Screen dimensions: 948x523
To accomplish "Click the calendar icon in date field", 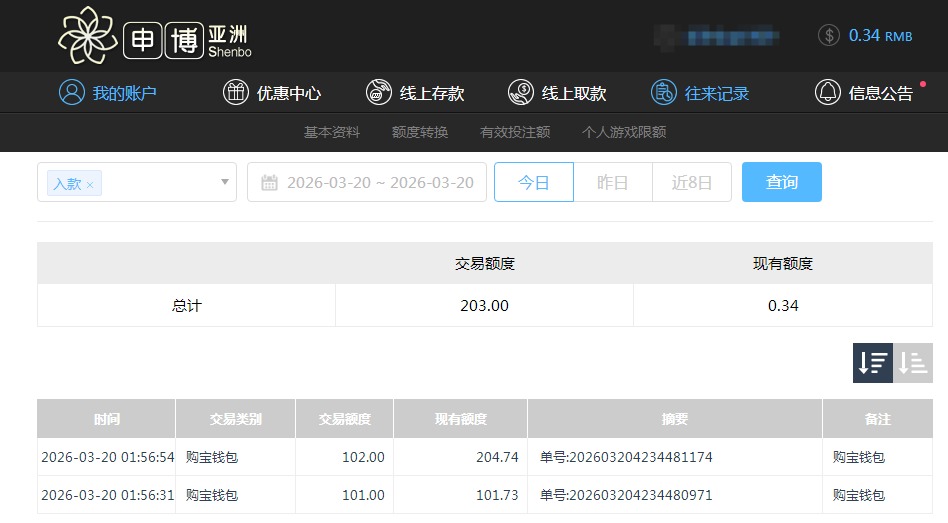I will coord(269,182).
